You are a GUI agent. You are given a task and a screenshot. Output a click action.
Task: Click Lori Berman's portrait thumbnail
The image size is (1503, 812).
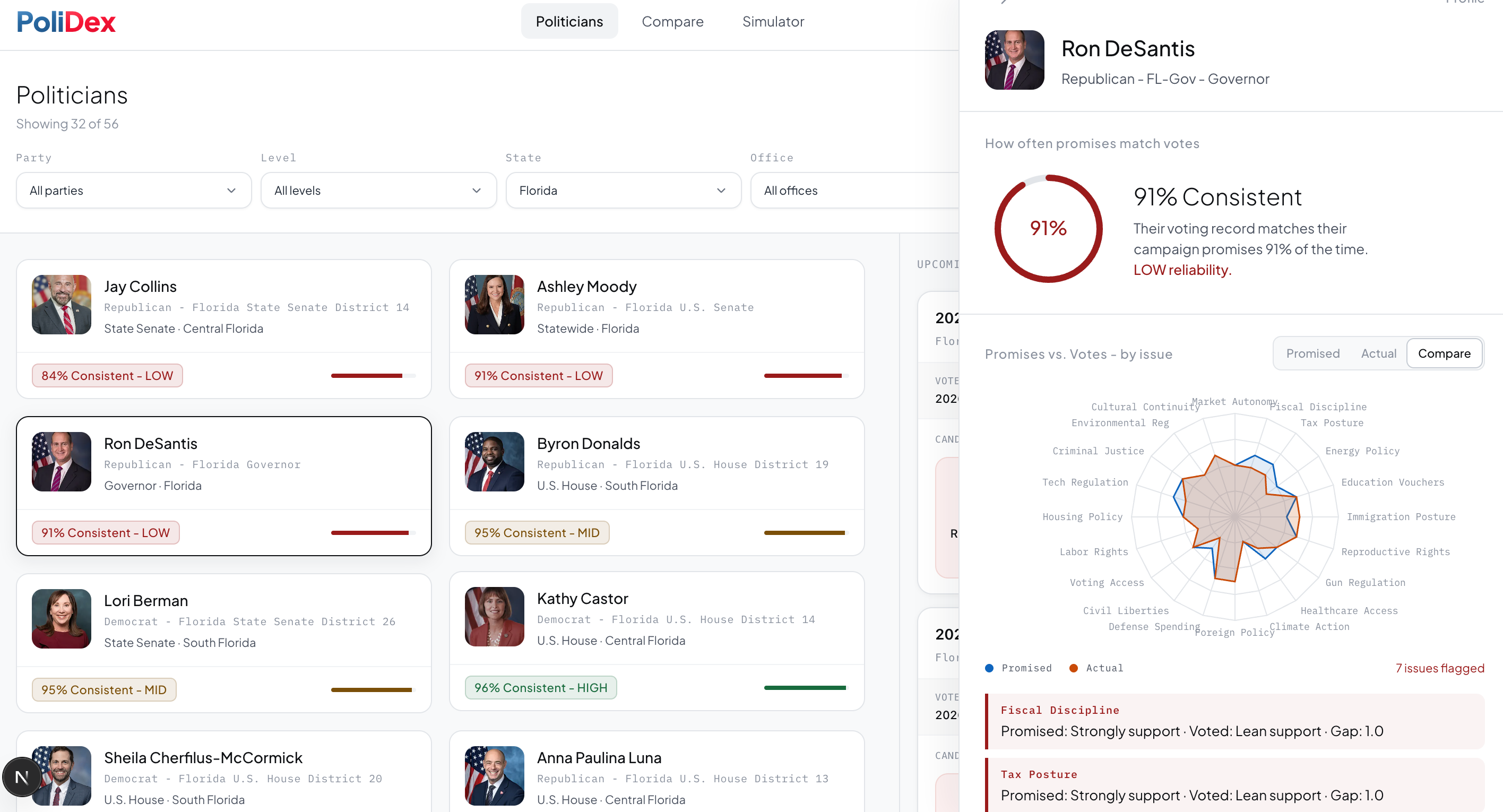coord(62,619)
